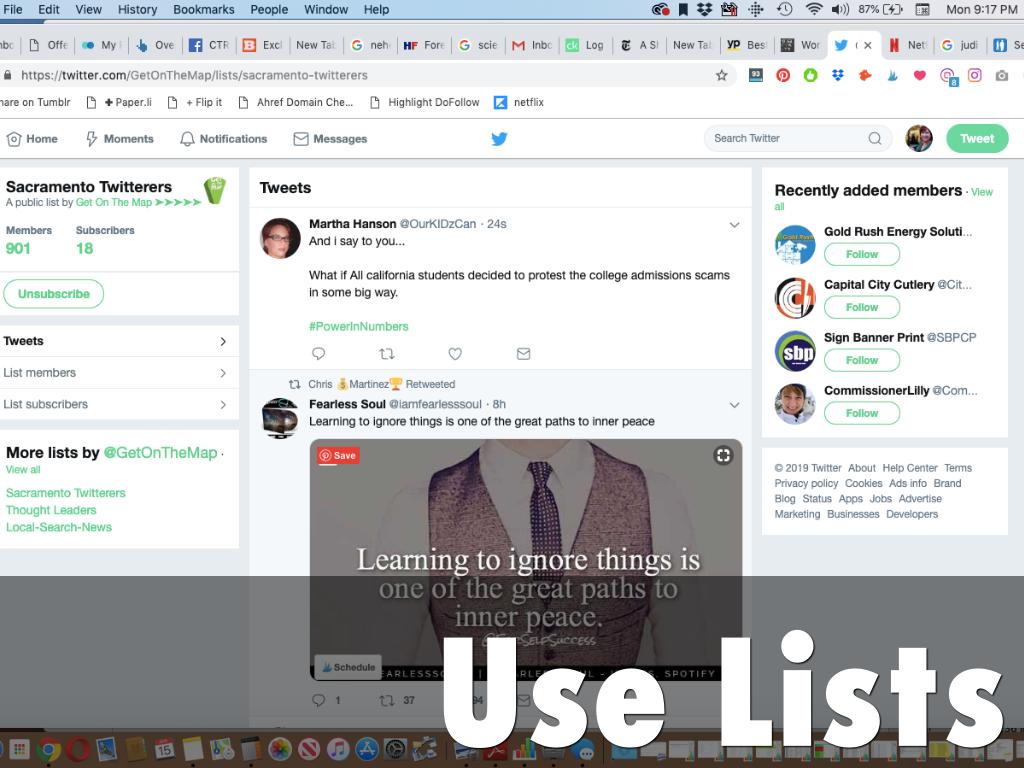Screen dimensions: 1024x768
Task: Open the Bookmarks menu in the menu bar
Action: (x=203, y=9)
